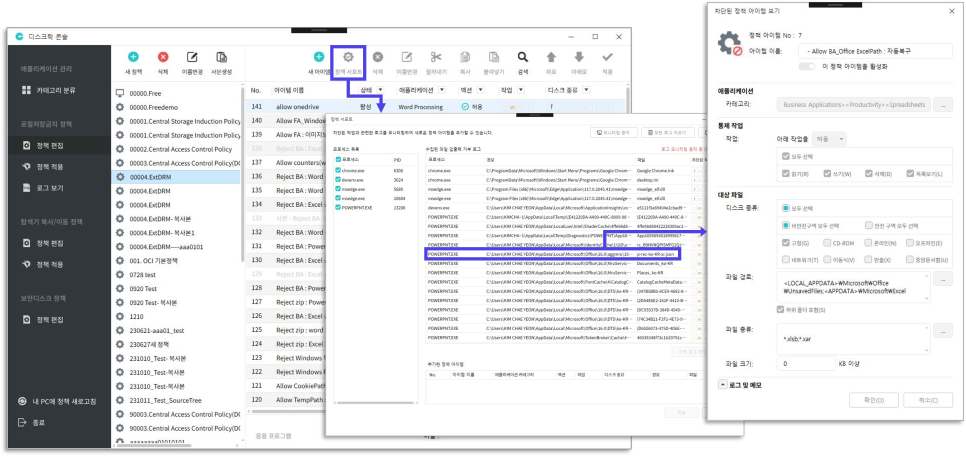The width and height of the screenshot is (966, 456).
Task: Open the 액션 column filter dropdown
Action: (x=482, y=90)
